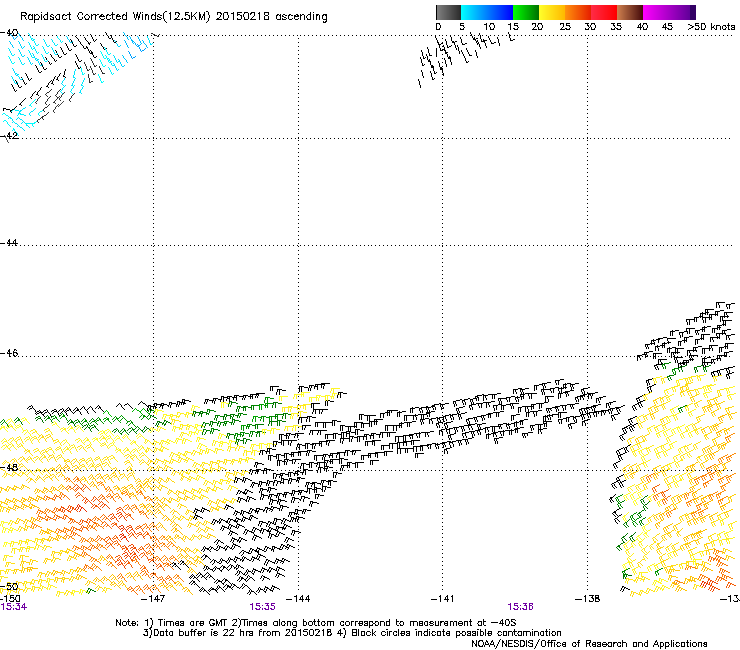Click the yellow 20-25 knots legend swatch
The image size is (740, 650).
(x=552, y=12)
